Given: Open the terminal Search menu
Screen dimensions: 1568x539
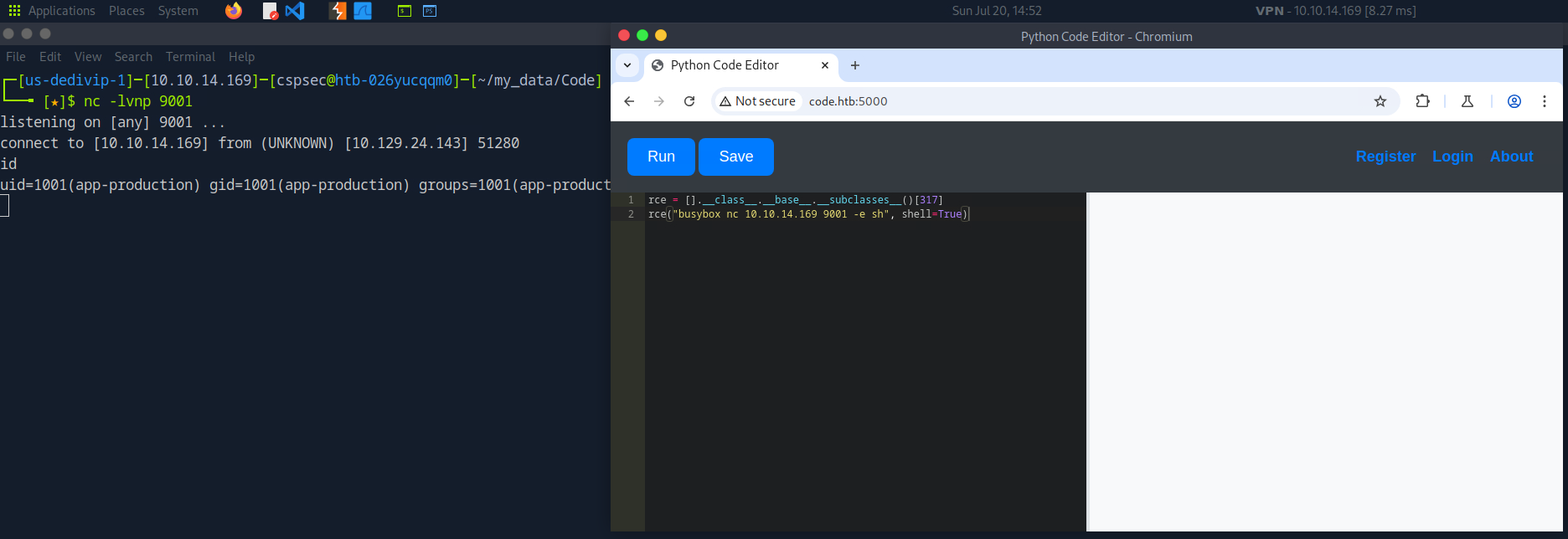Looking at the screenshot, I should (x=133, y=57).
